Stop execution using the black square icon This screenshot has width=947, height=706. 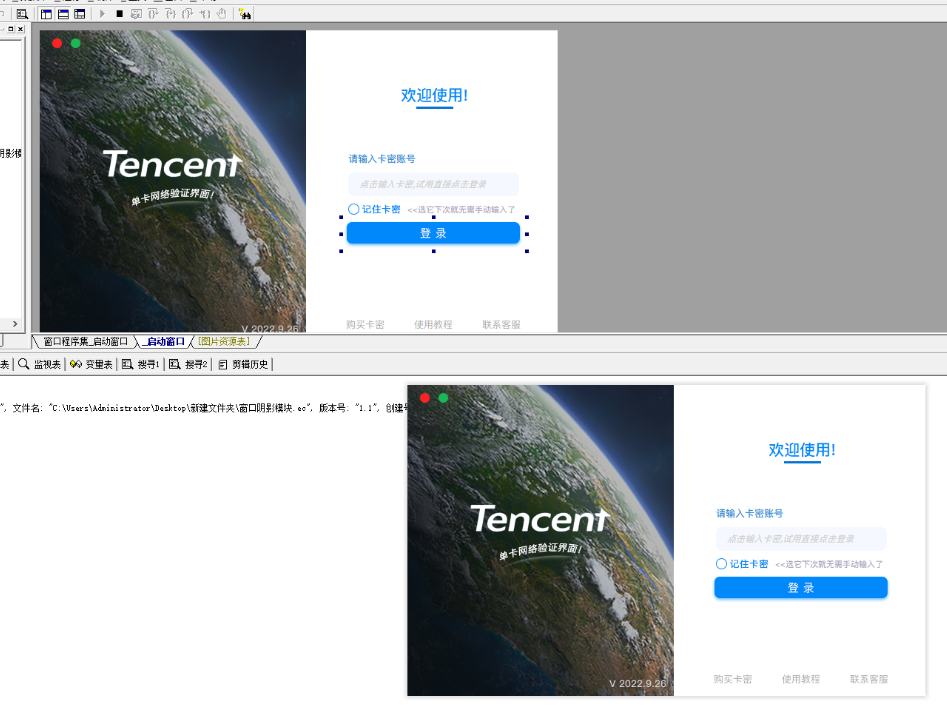point(119,14)
